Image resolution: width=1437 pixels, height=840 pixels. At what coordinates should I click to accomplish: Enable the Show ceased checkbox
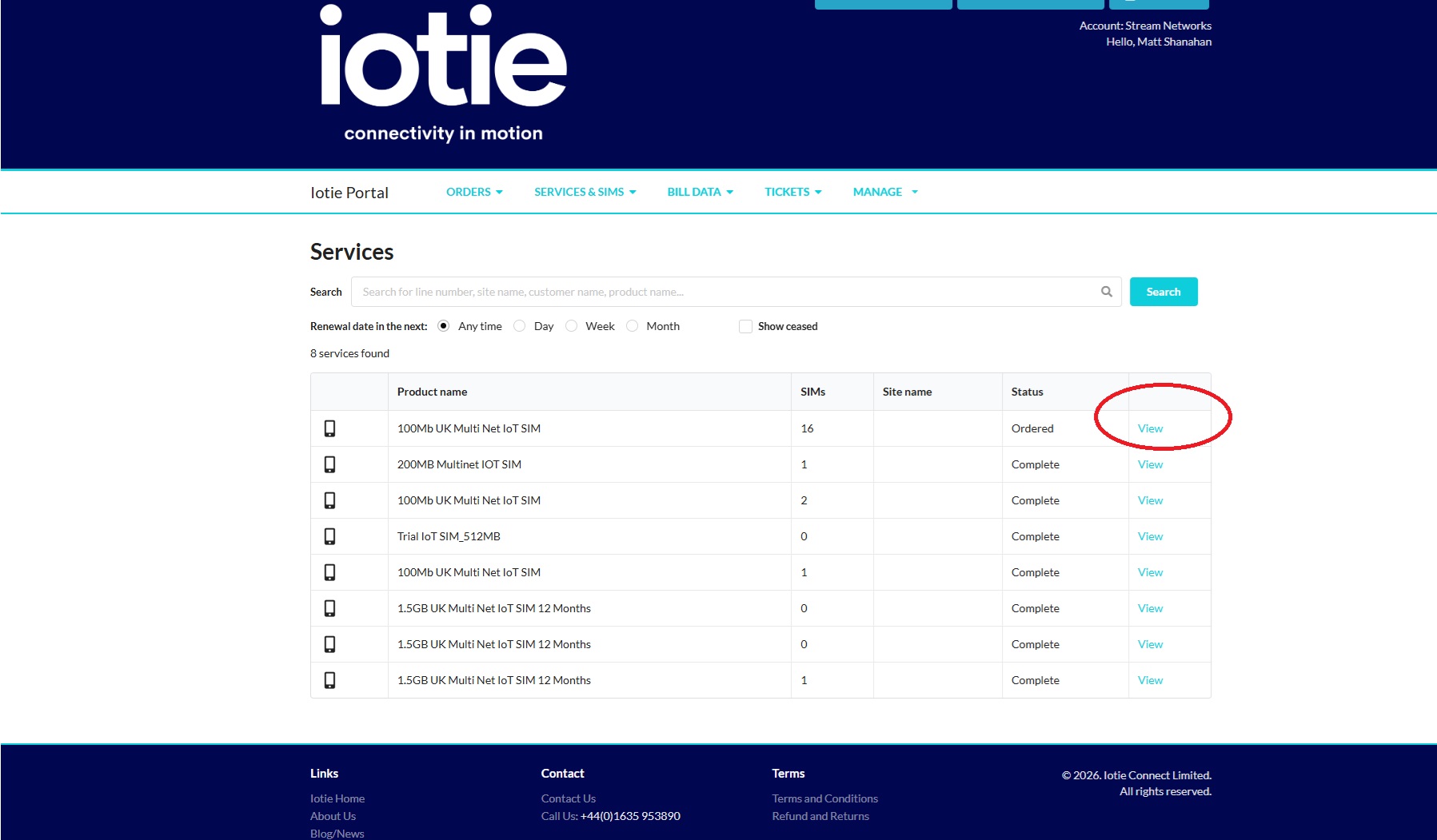pos(745,326)
